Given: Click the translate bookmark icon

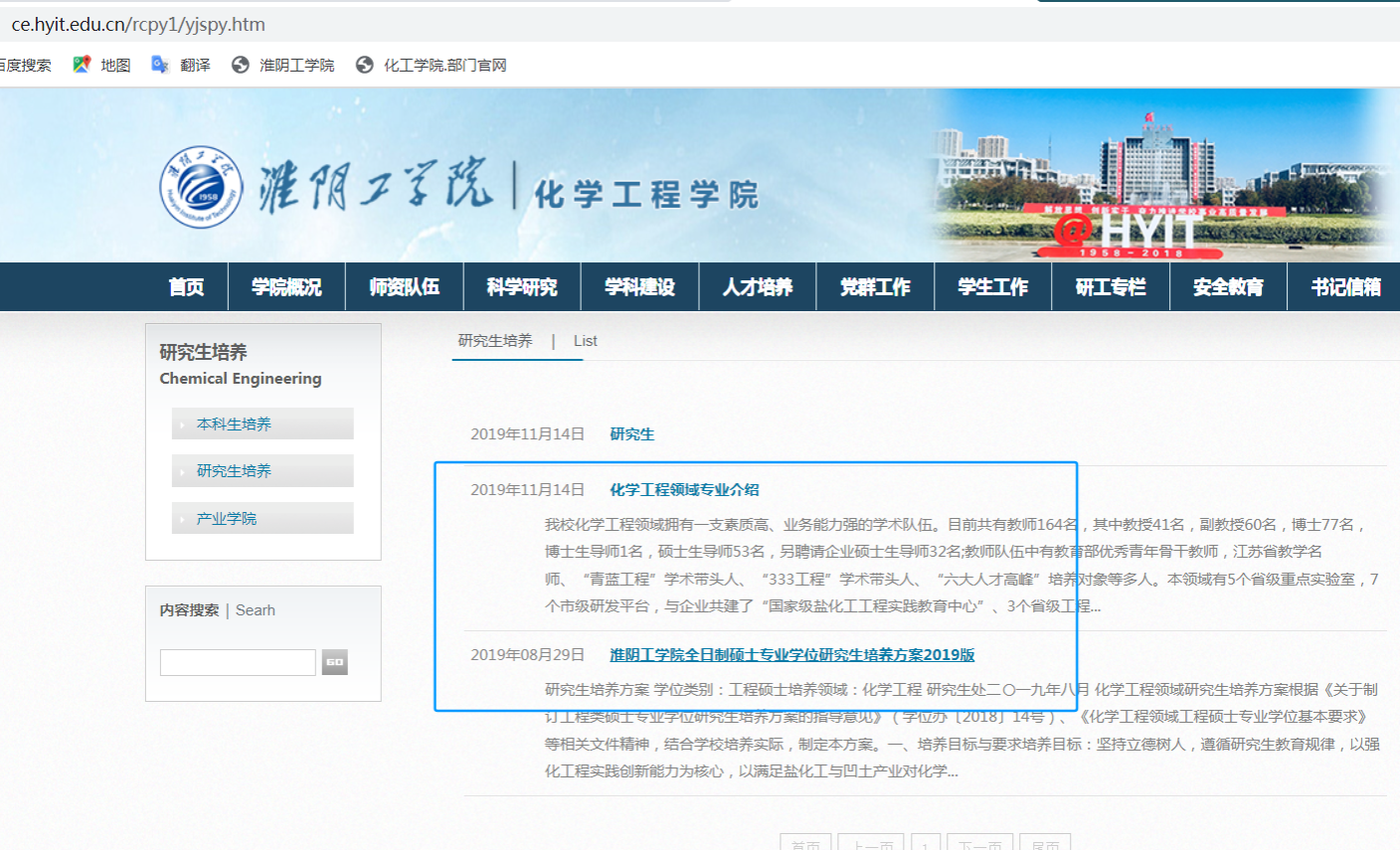Looking at the screenshot, I should click(x=159, y=65).
